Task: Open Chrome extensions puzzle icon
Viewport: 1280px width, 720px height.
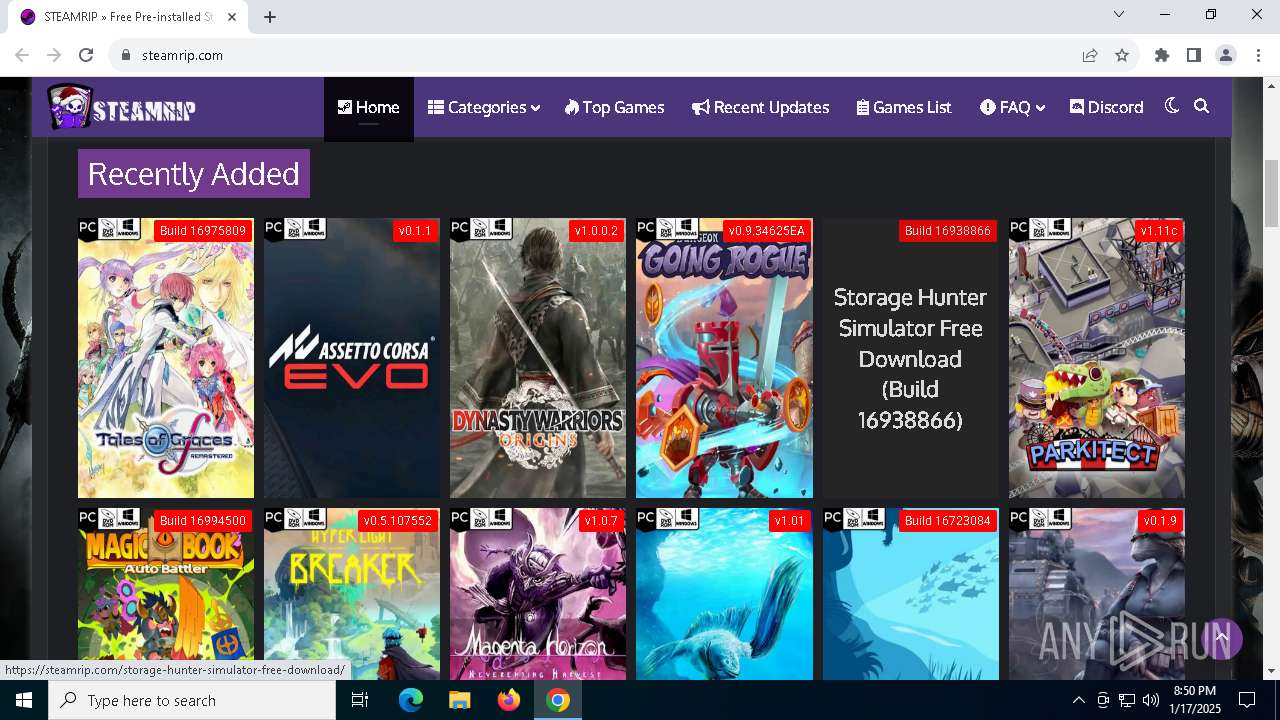Action: (x=1161, y=55)
